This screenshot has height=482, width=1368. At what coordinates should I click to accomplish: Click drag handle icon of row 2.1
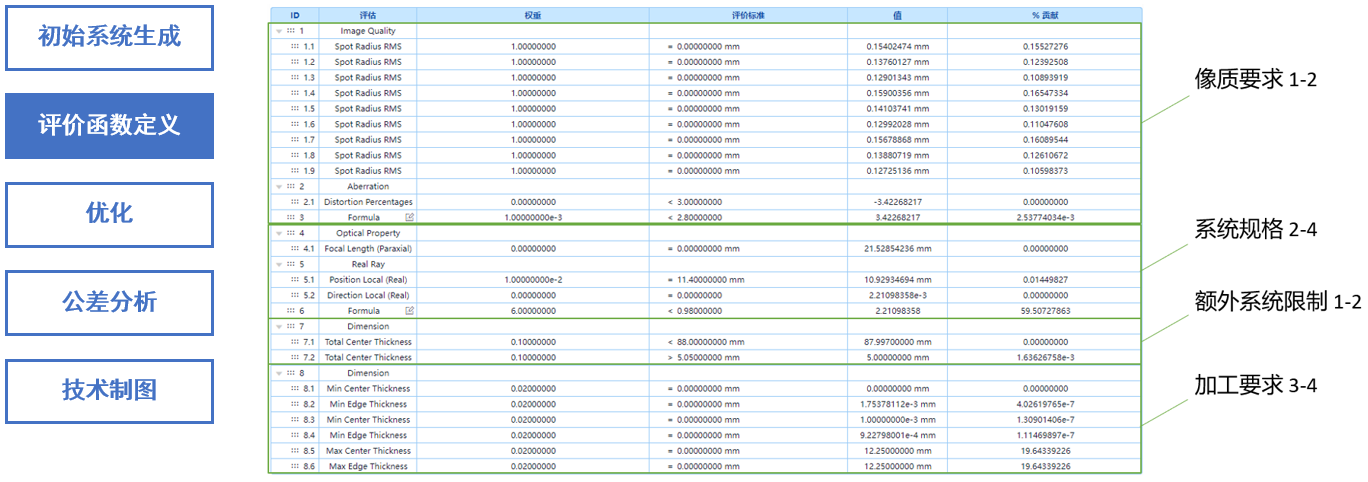coord(294,202)
